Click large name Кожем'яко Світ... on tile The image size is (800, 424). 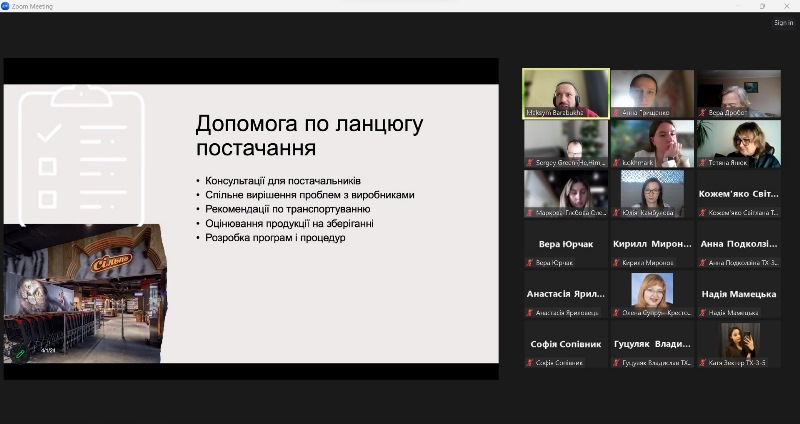(739, 194)
